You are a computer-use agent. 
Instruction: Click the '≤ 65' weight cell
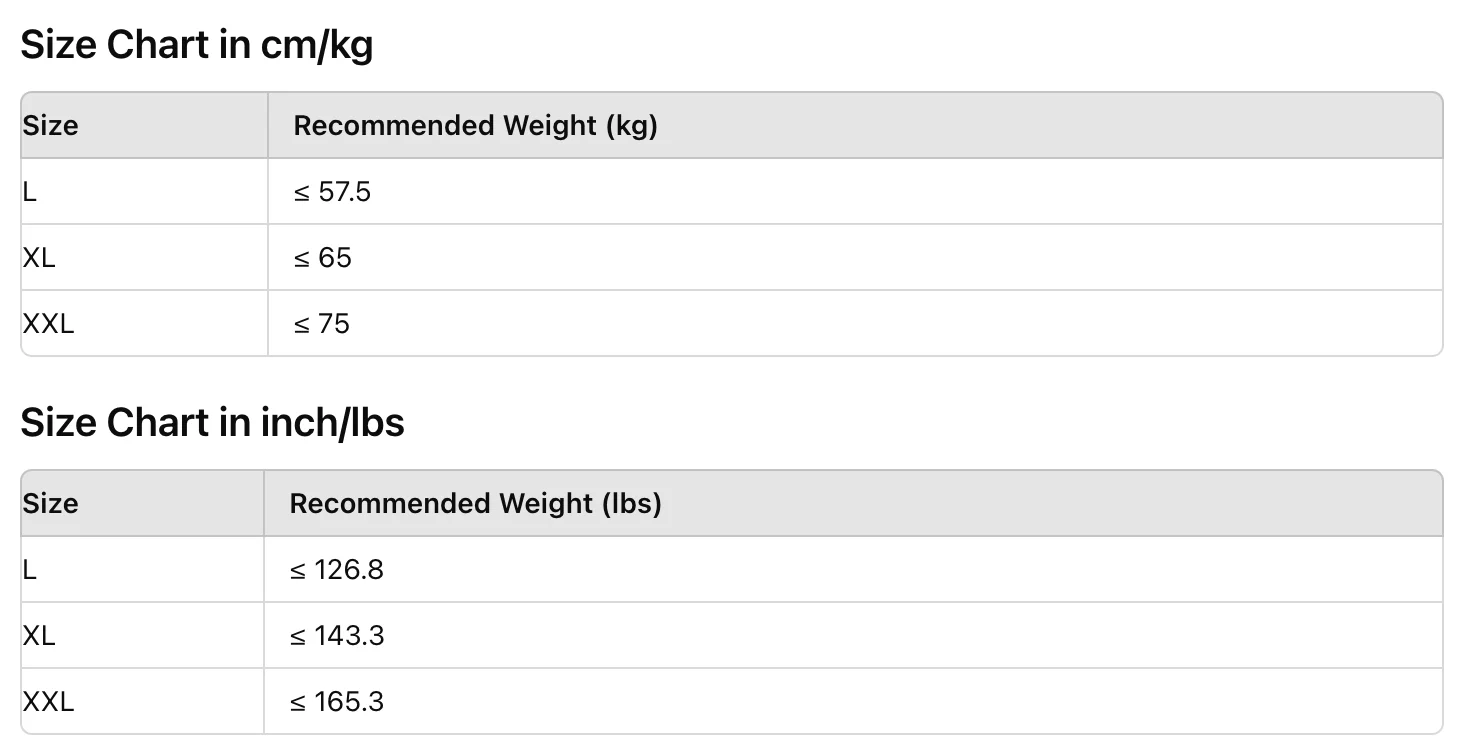pyautogui.click(x=322, y=258)
